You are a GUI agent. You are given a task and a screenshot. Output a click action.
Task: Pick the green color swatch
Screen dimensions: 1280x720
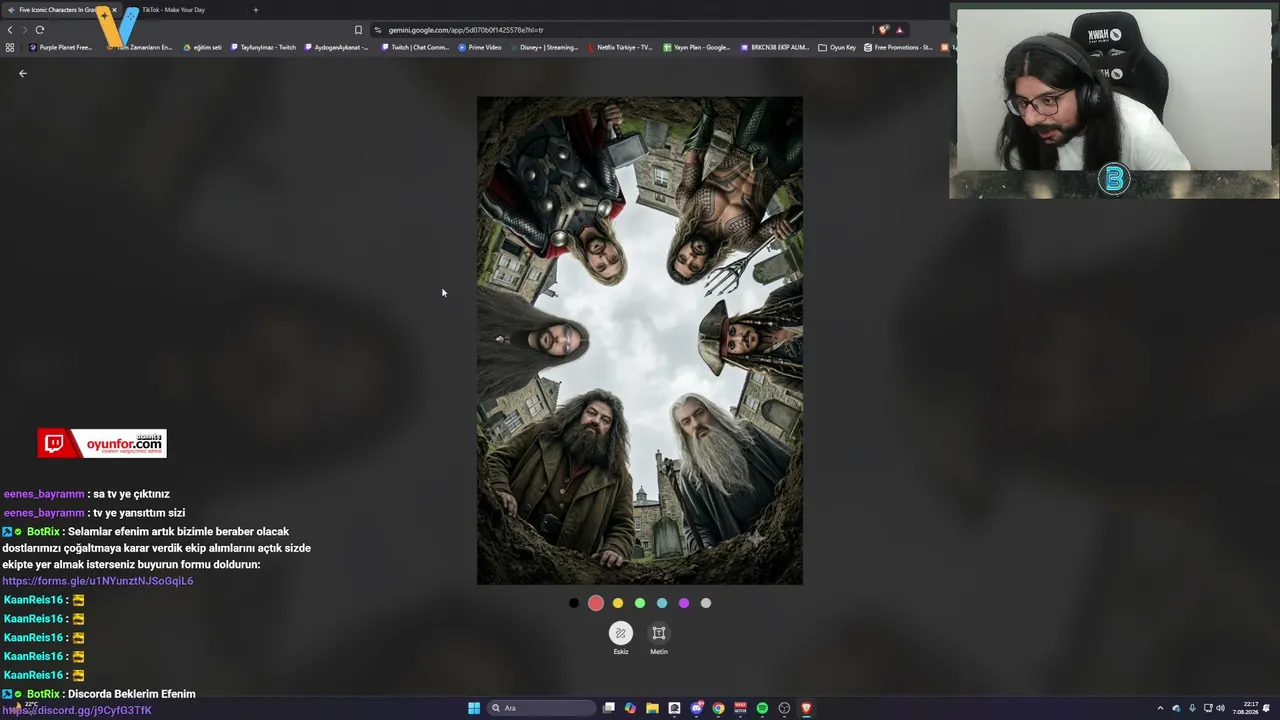pyautogui.click(x=640, y=603)
